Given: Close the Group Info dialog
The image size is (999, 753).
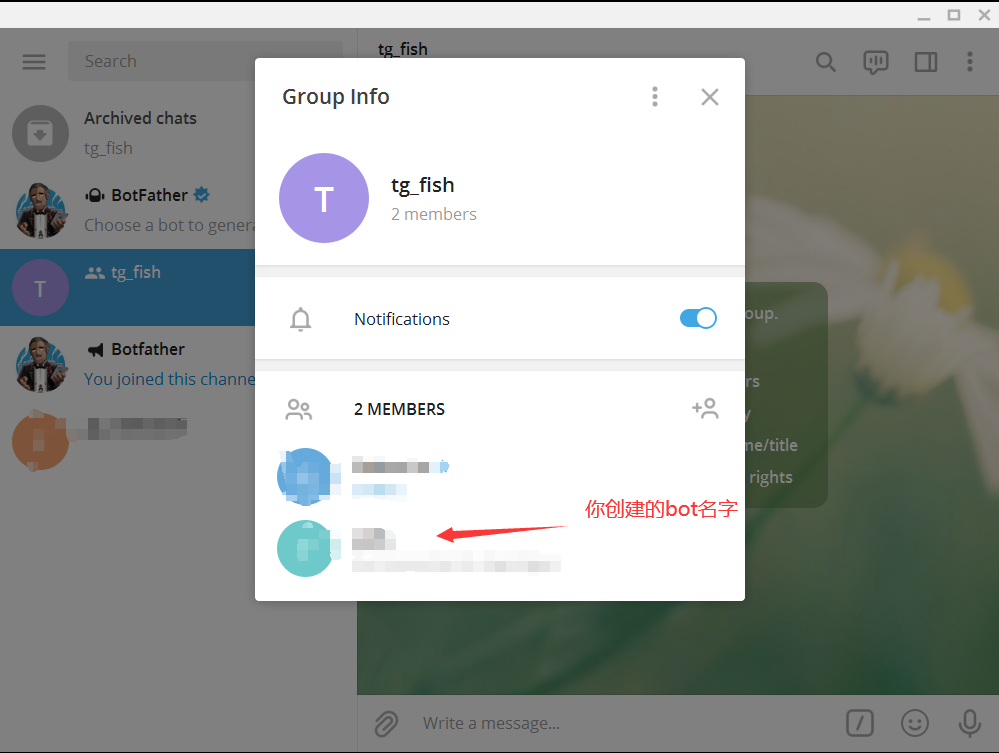Looking at the screenshot, I should coord(710,97).
